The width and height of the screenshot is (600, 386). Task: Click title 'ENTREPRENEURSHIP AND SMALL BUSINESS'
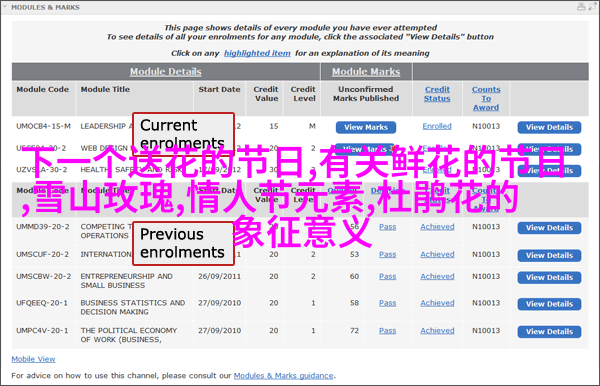click(x=126, y=281)
